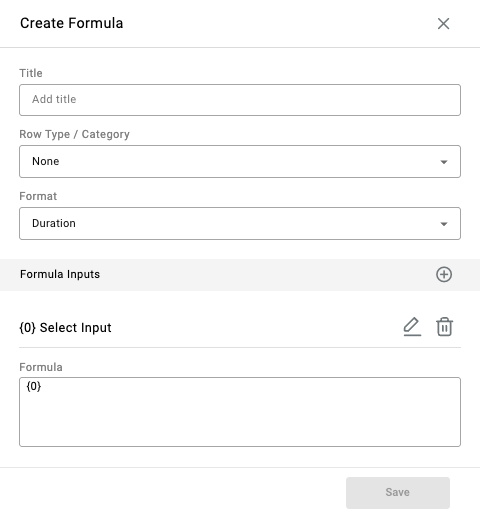The width and height of the screenshot is (480, 517).
Task: Click the {0} token in the Formula box
Action: 34,387
